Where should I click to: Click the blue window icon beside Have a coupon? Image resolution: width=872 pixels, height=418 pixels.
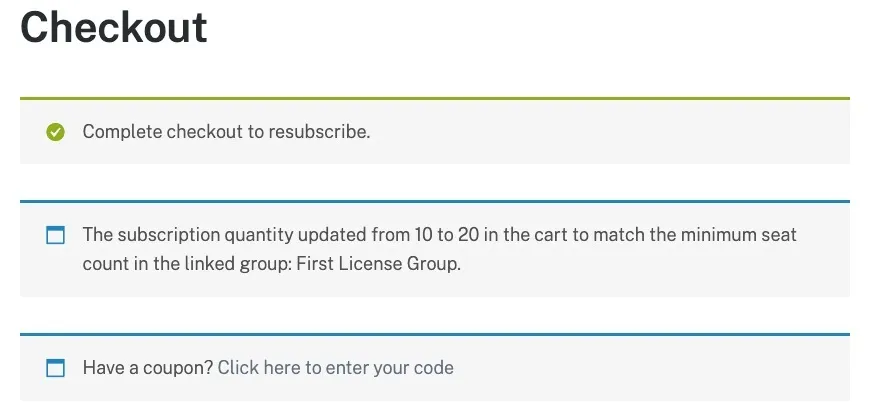pyautogui.click(x=55, y=368)
